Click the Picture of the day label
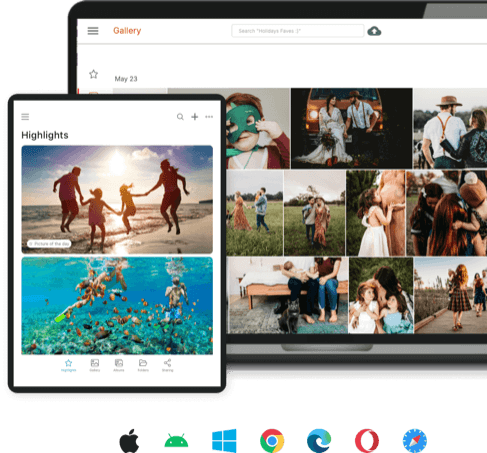The image size is (487, 453). tap(49, 244)
